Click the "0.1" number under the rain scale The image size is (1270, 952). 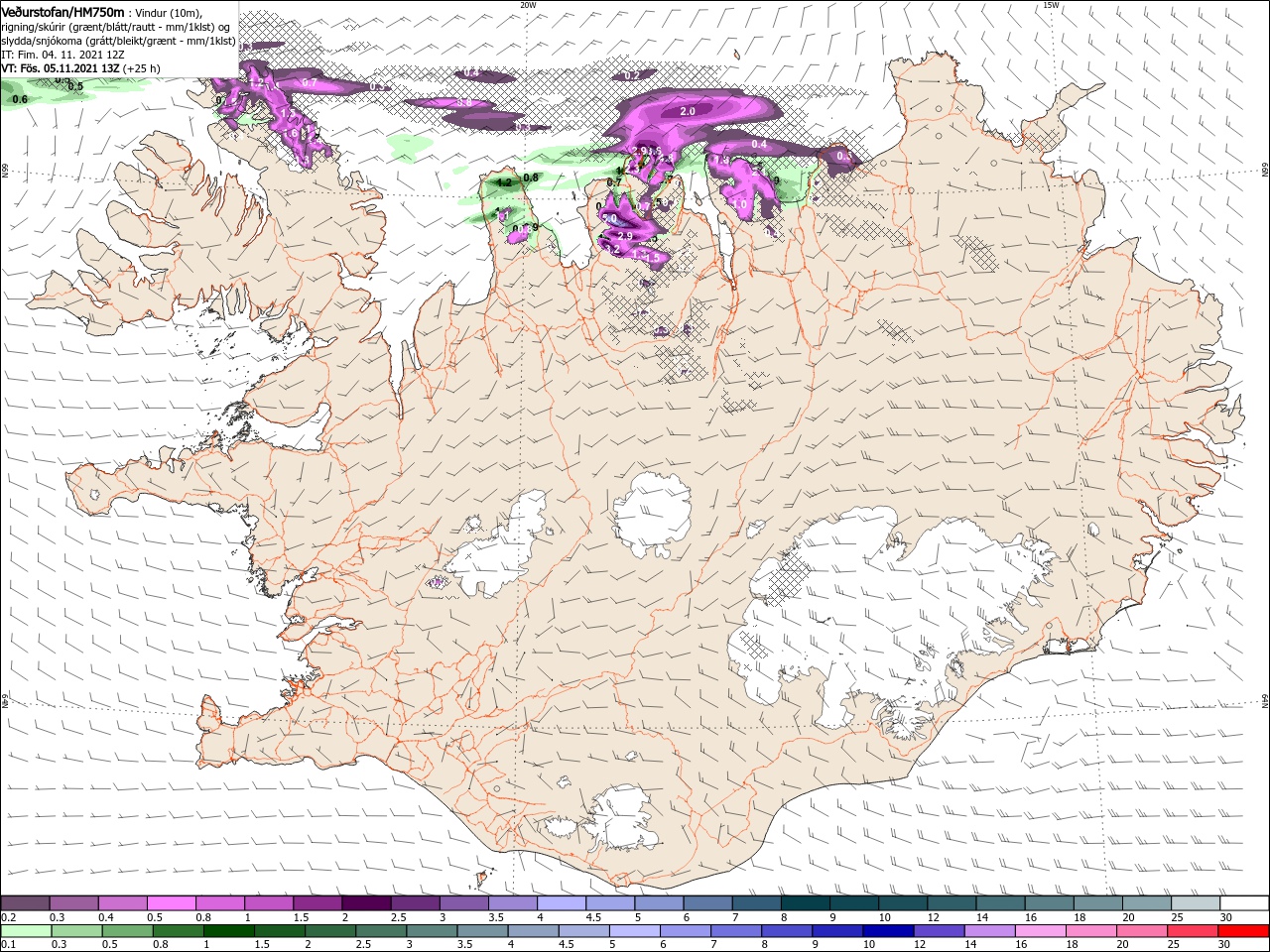[x=8, y=945]
